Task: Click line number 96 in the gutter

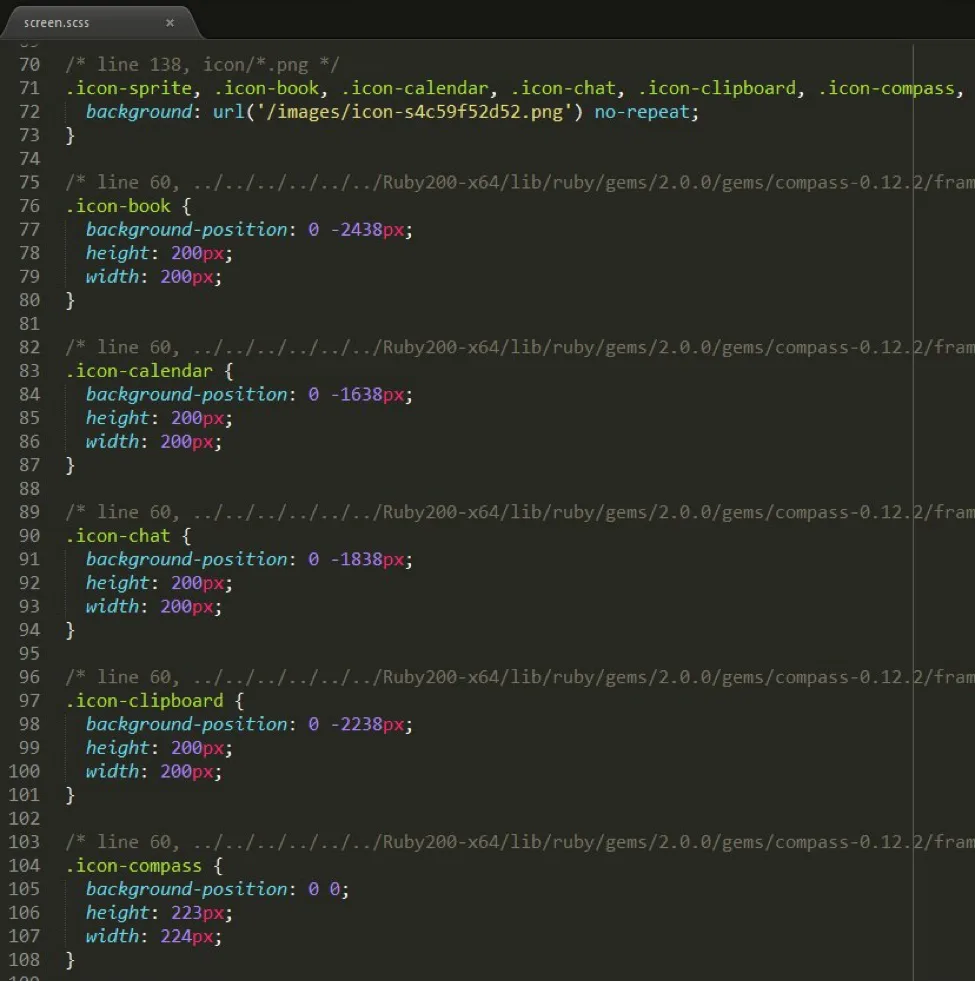Action: pyautogui.click(x=29, y=677)
